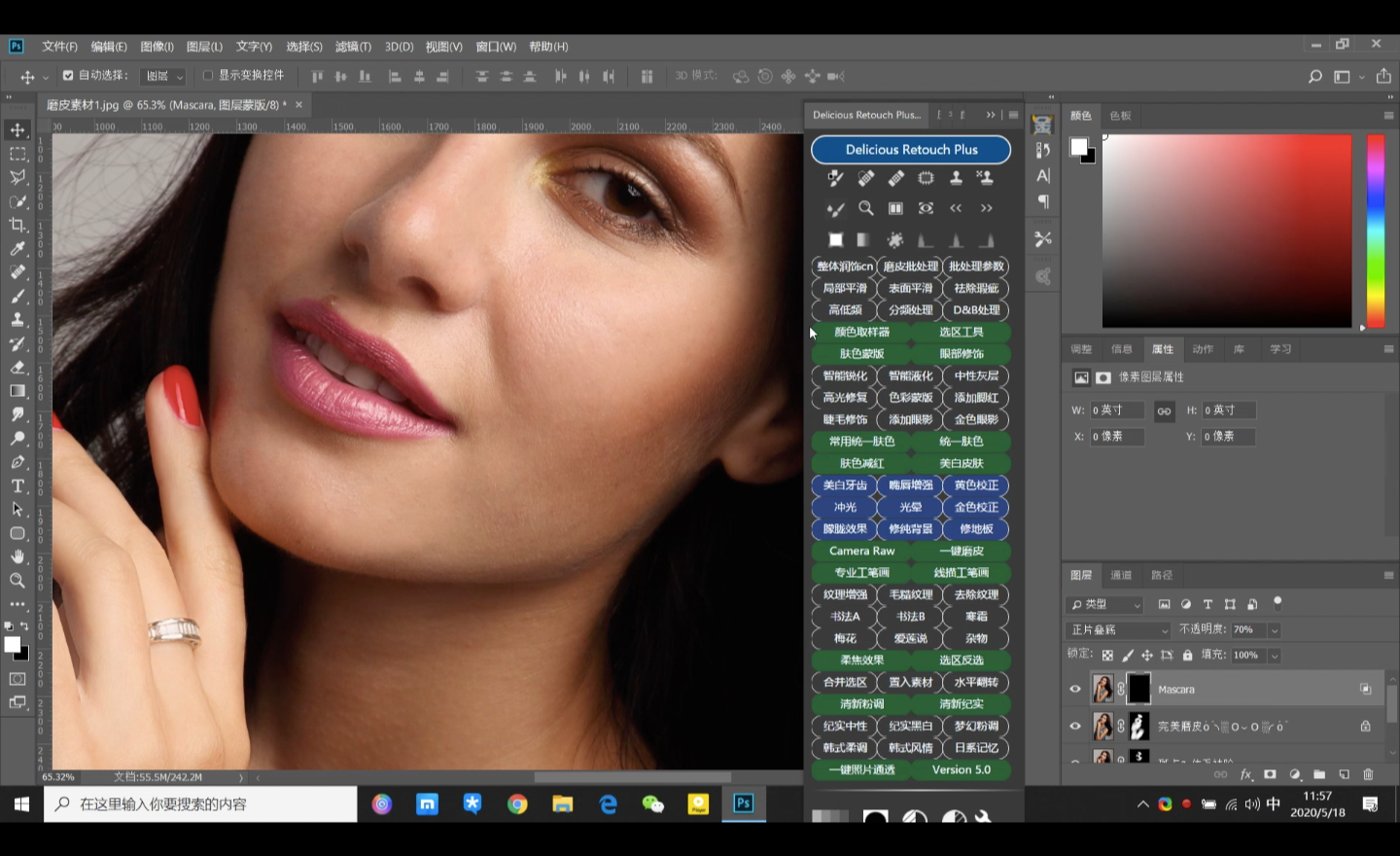
Task: Click the vertical hue slider bar
Action: click(x=1376, y=231)
